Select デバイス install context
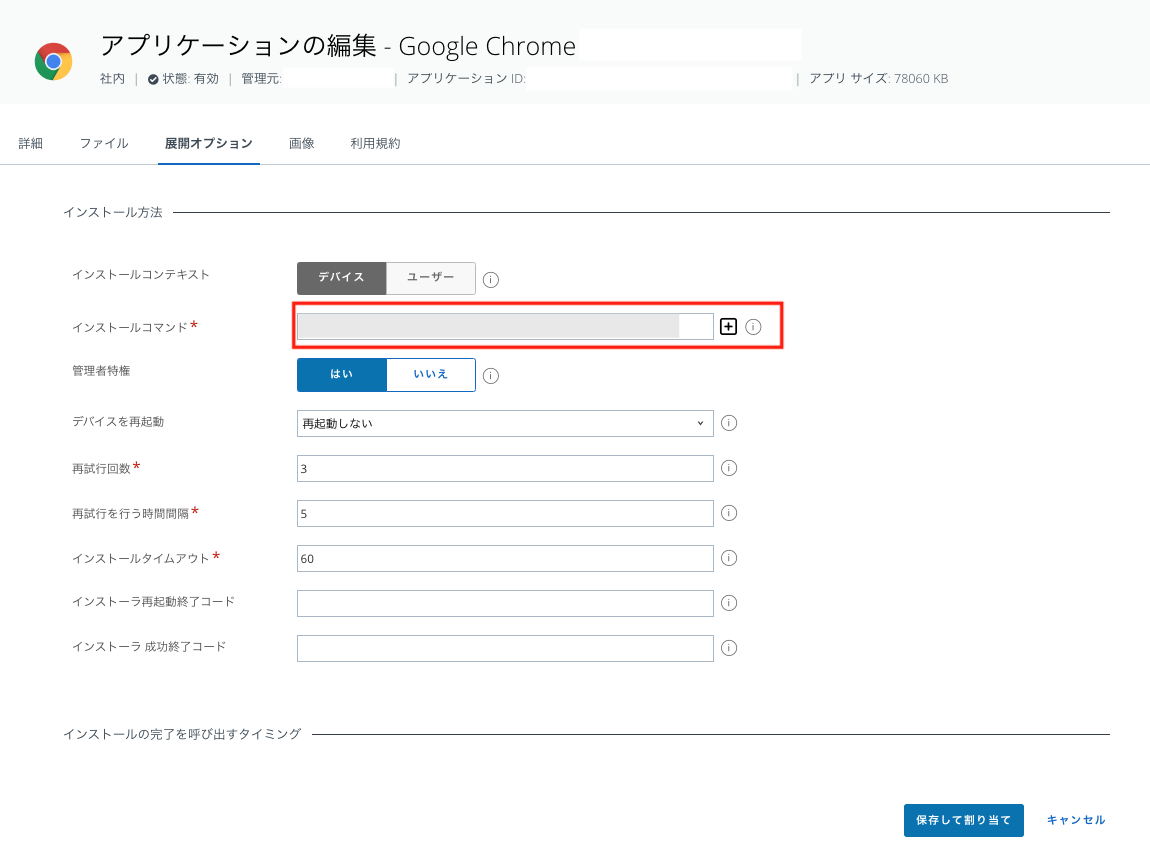This screenshot has height=867, width=1150. [341, 278]
